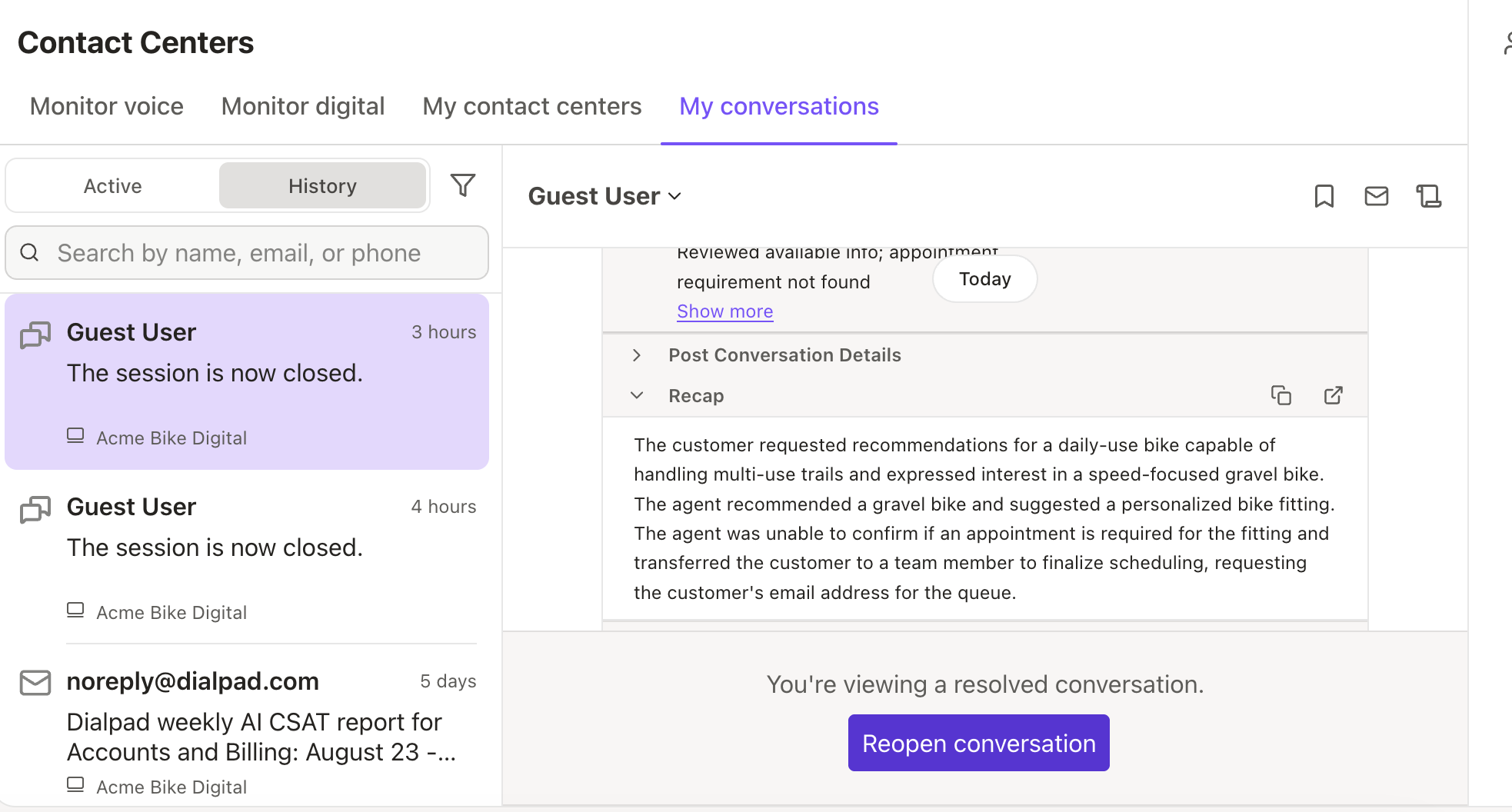
Task: Click the Dialpad weekly AI CSAT report text
Action: (261, 737)
